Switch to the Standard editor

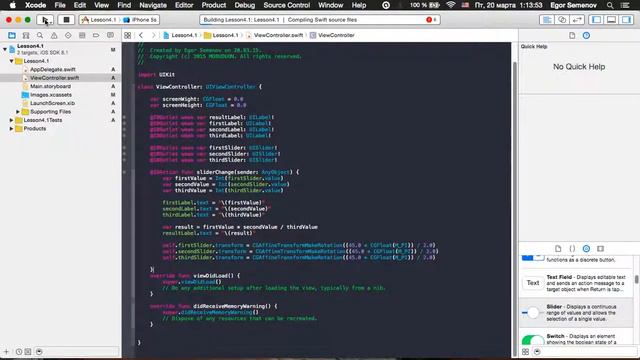pos(547,20)
